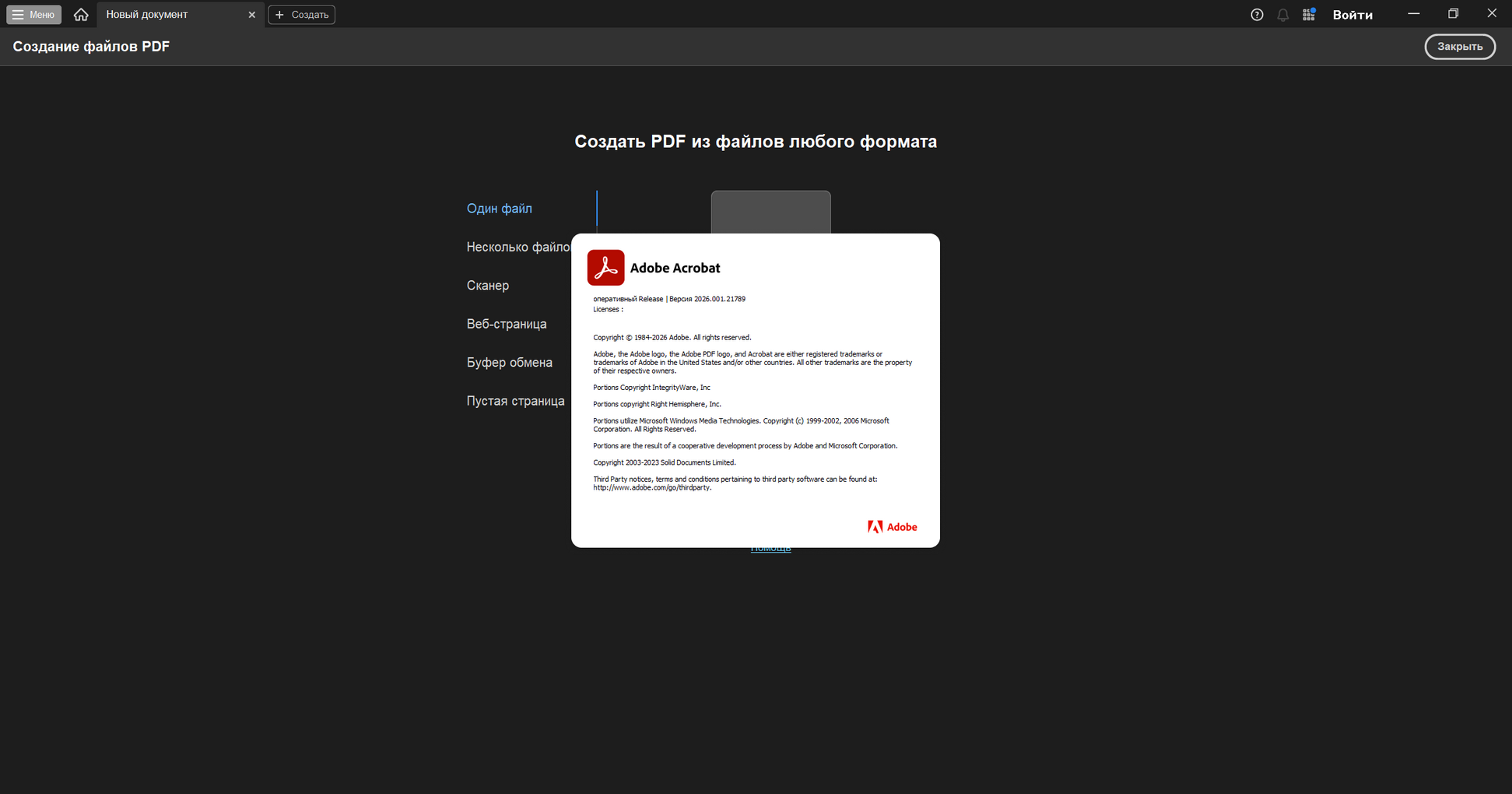This screenshot has width=1512, height=794.
Task: Click Войти to sign in
Action: click(1352, 15)
